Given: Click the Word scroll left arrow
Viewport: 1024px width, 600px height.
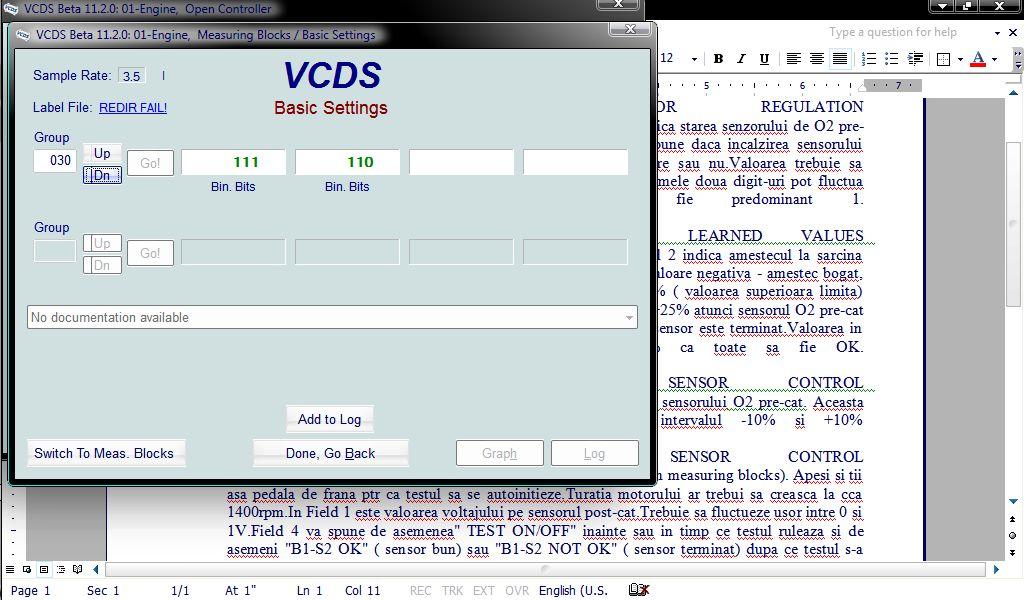Looking at the screenshot, I should click(x=95, y=569).
